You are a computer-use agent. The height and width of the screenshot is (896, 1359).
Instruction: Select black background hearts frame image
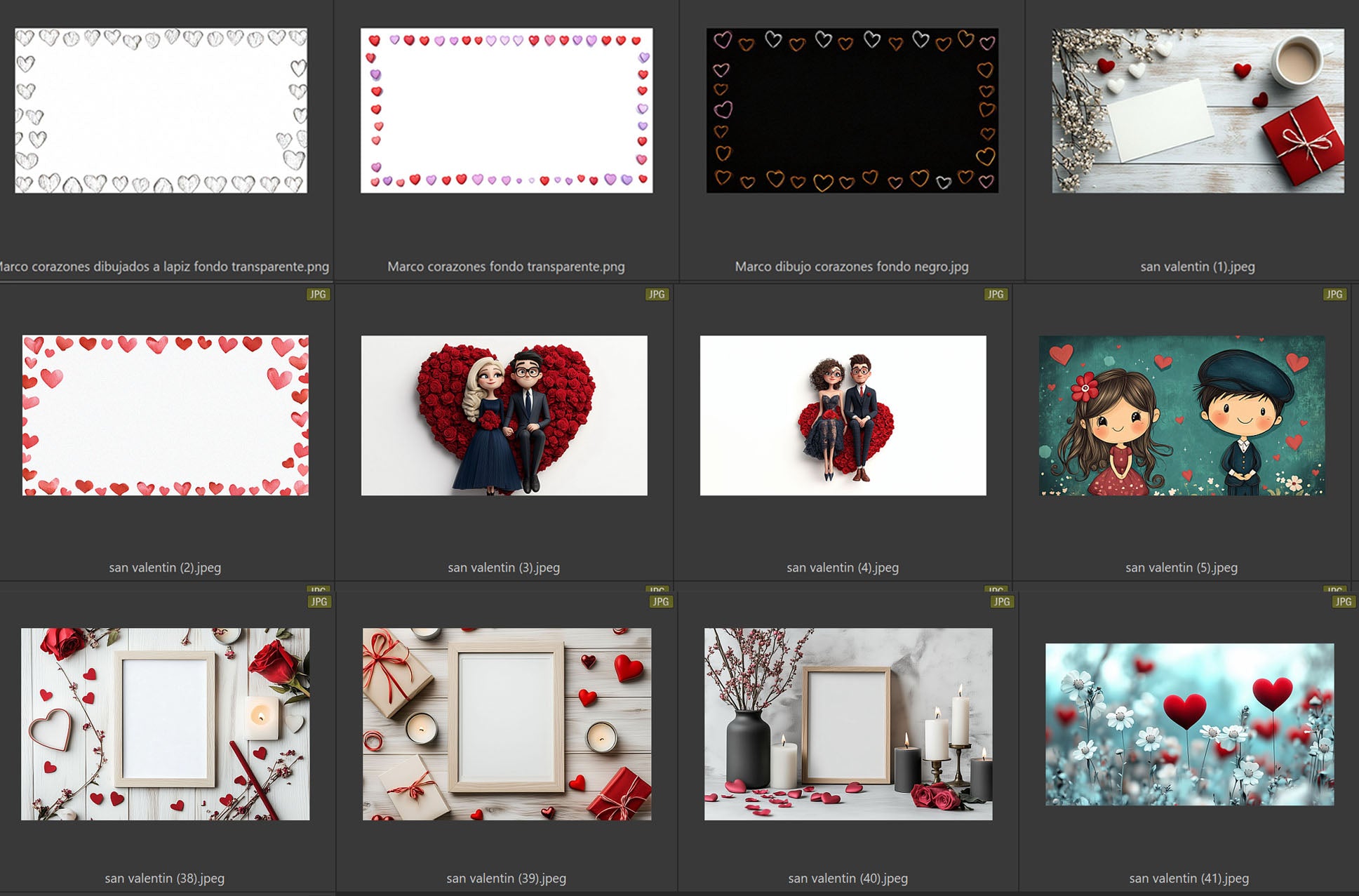click(852, 110)
